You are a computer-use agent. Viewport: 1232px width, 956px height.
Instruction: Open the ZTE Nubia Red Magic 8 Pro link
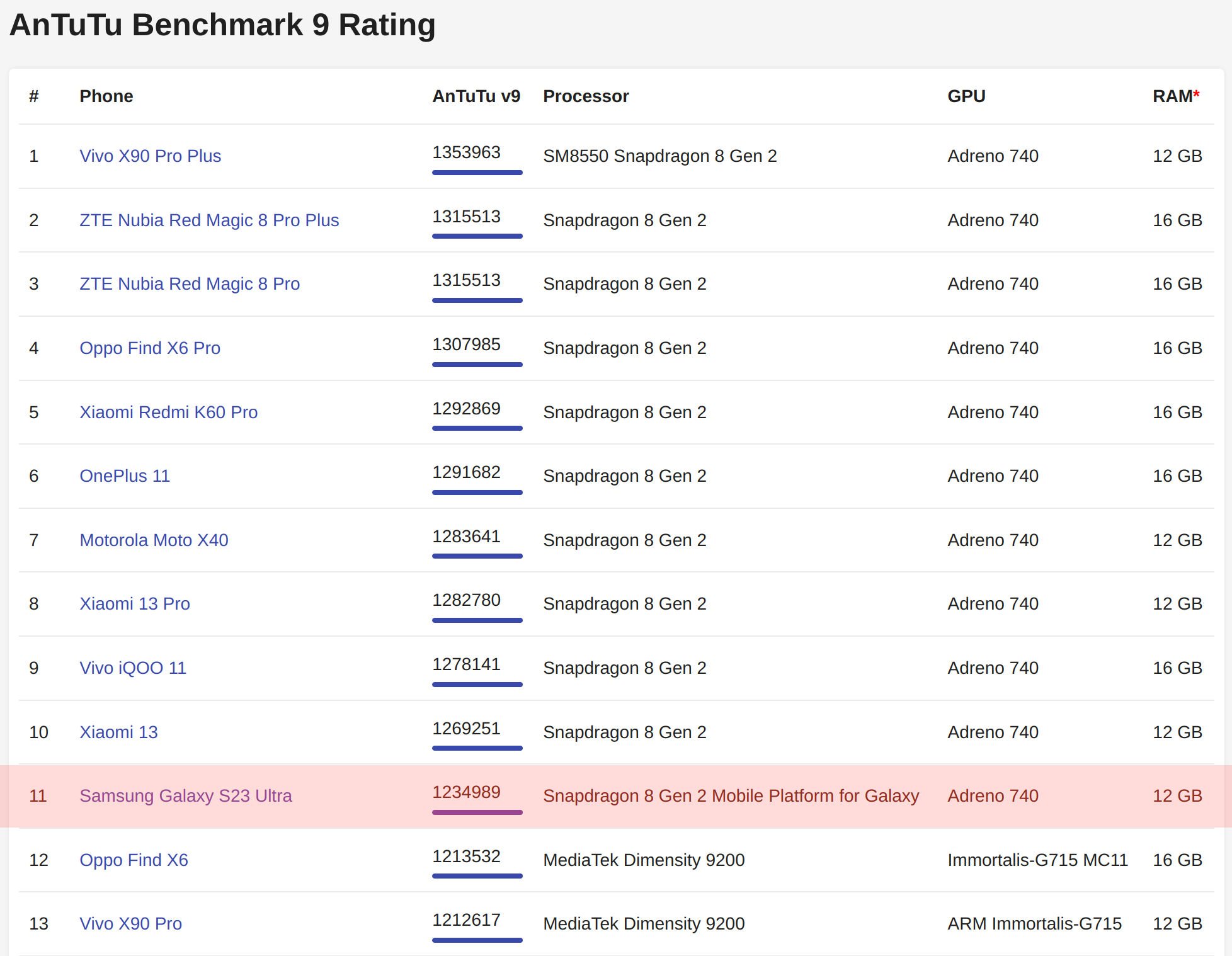pyautogui.click(x=190, y=284)
